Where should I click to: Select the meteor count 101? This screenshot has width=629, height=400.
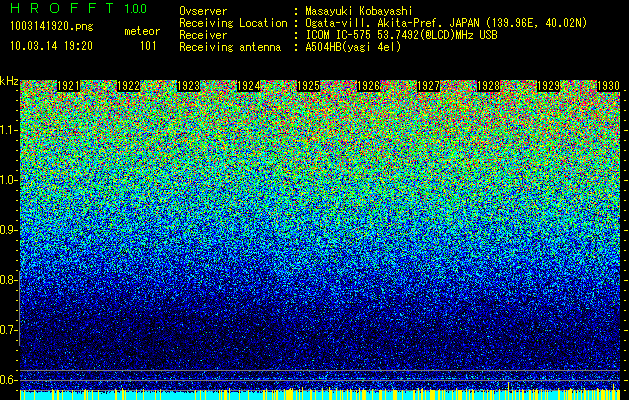coord(148,46)
